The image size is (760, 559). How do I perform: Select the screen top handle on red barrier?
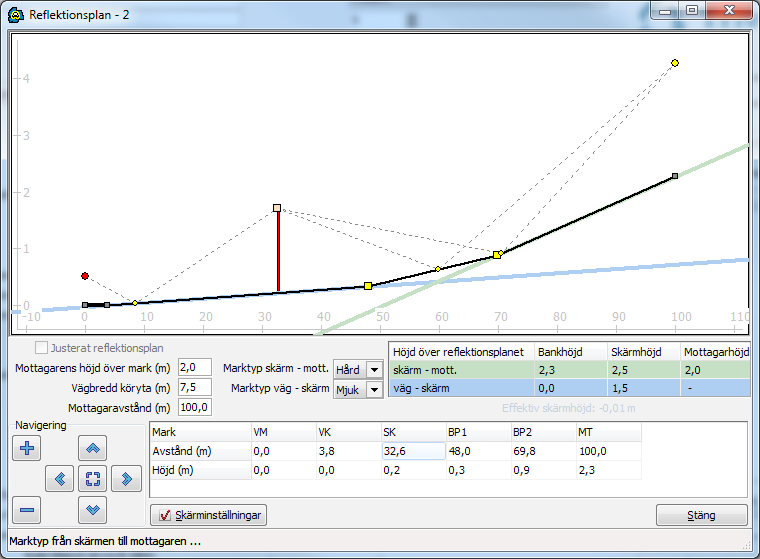277,208
